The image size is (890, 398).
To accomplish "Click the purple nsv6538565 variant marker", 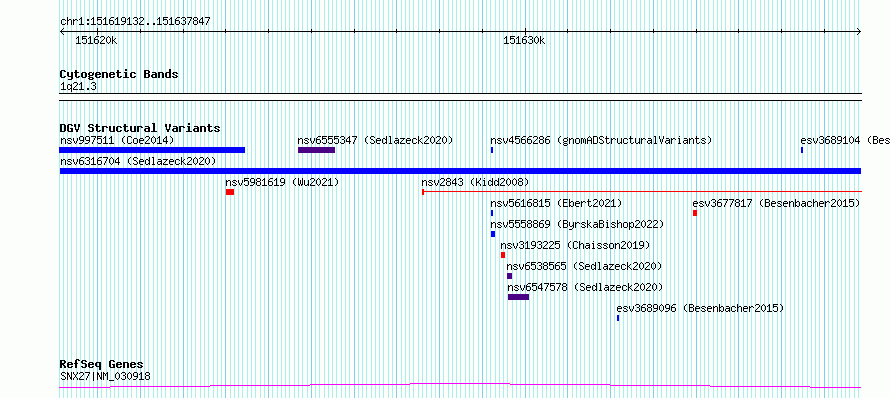I will [x=510, y=276].
